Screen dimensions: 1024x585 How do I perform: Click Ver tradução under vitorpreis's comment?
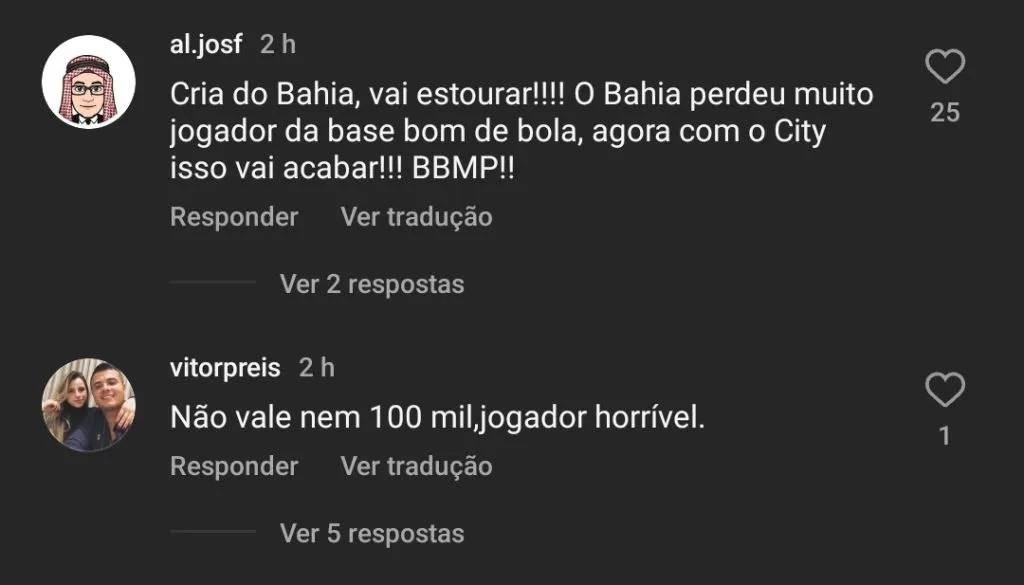tap(416, 466)
